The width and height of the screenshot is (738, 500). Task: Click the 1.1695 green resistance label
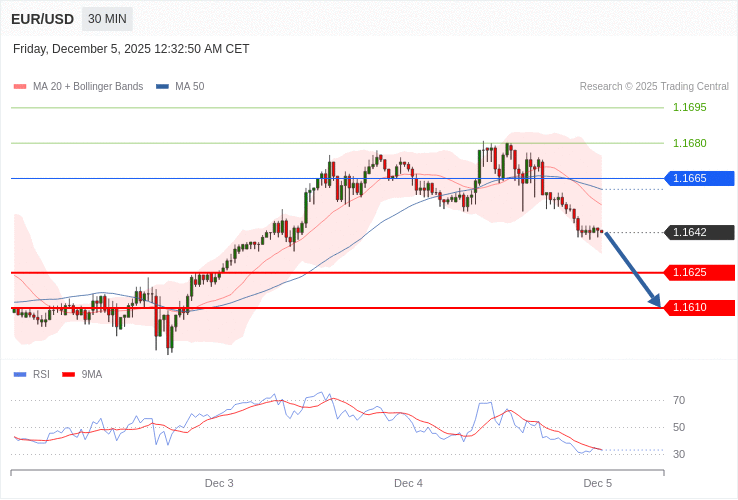(x=689, y=107)
